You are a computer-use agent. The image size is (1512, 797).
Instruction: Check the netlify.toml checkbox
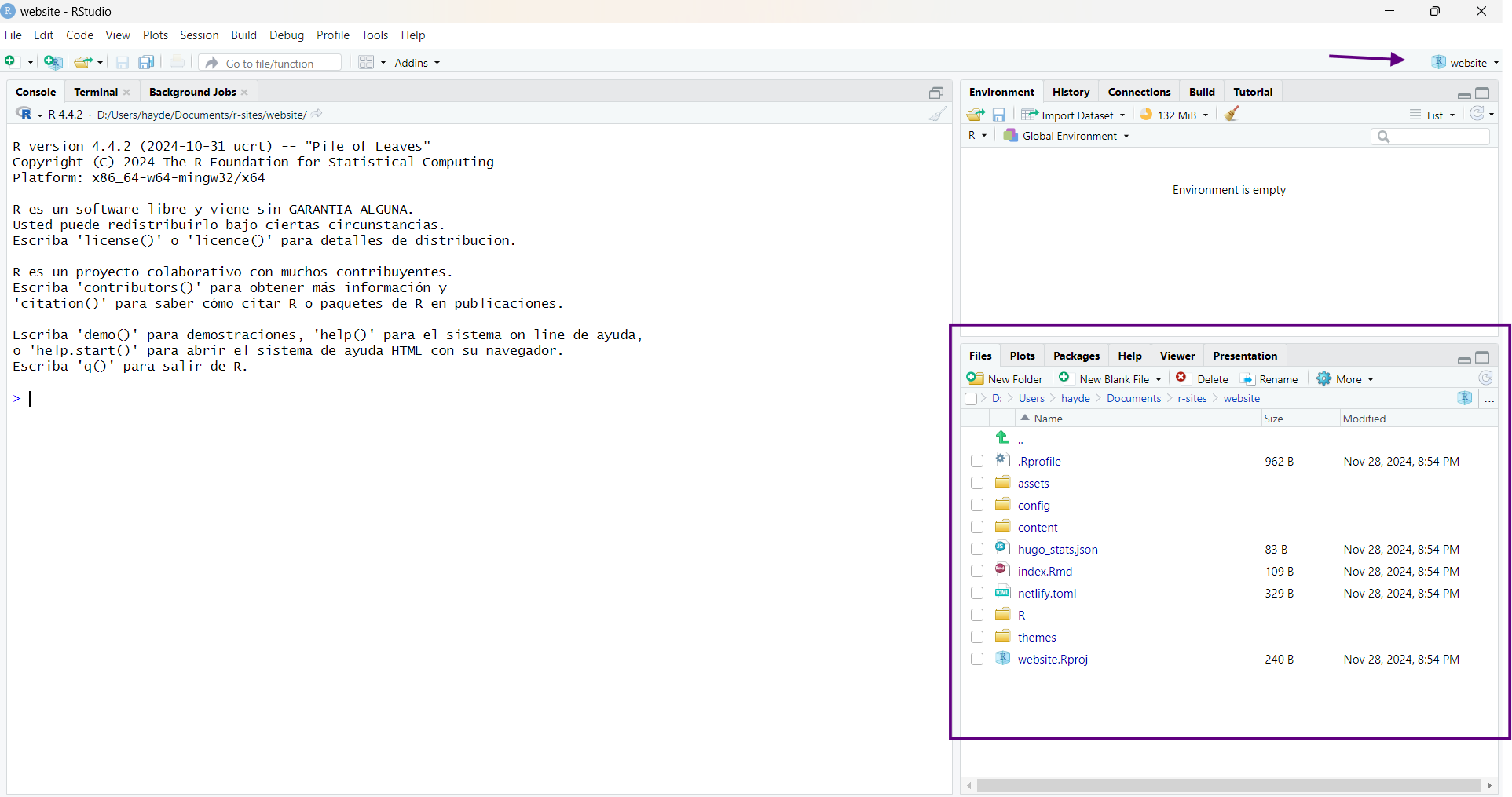pyautogui.click(x=977, y=593)
